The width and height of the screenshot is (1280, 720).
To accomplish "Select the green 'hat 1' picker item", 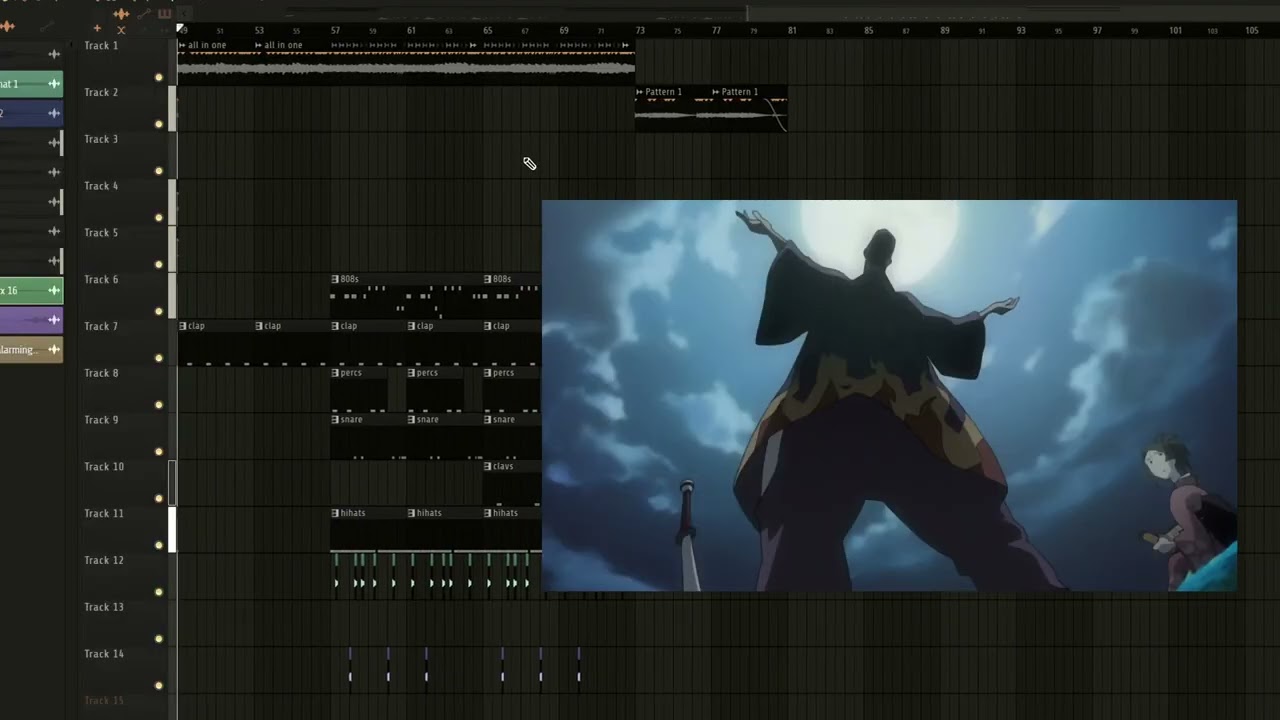I will [x=30, y=84].
